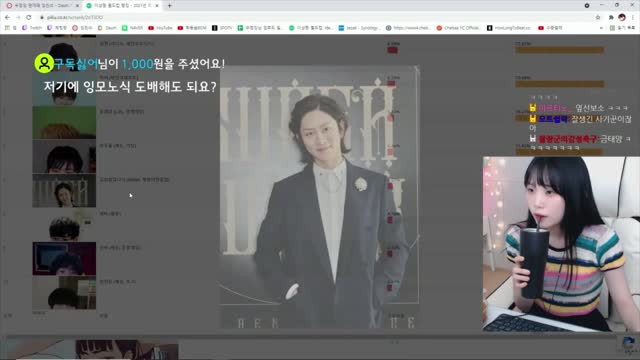Open the YouTube bookmark
Image resolution: width=640 pixels, height=360 pixels.
coord(160,28)
